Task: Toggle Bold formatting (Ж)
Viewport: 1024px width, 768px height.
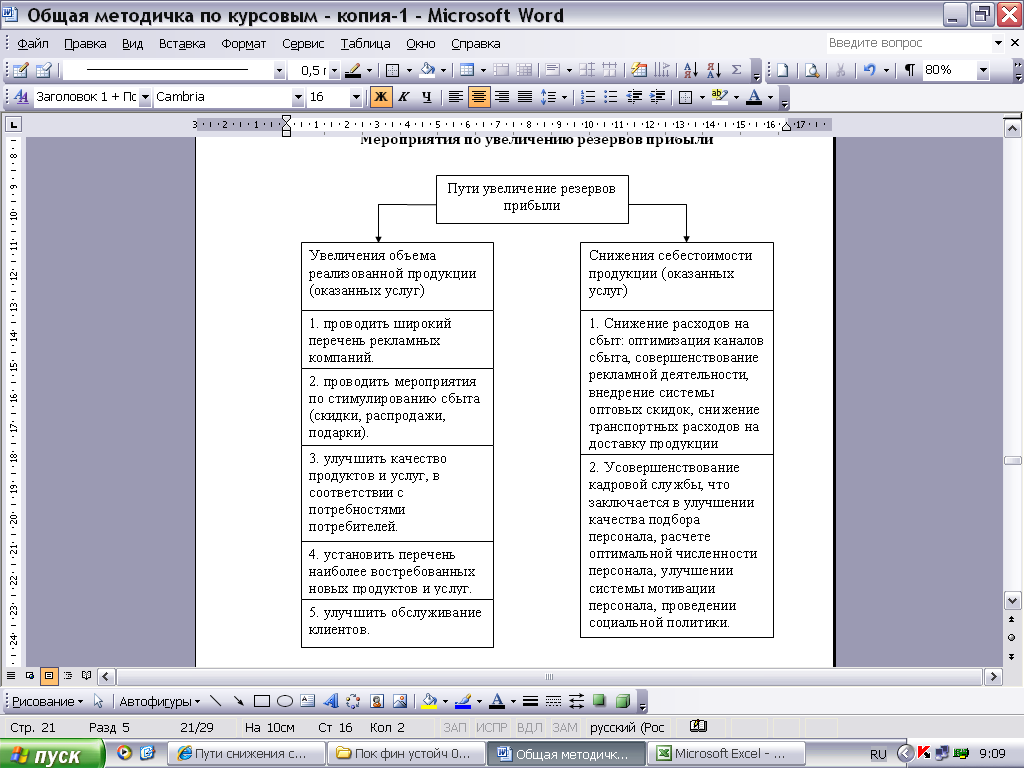Action: pos(380,97)
